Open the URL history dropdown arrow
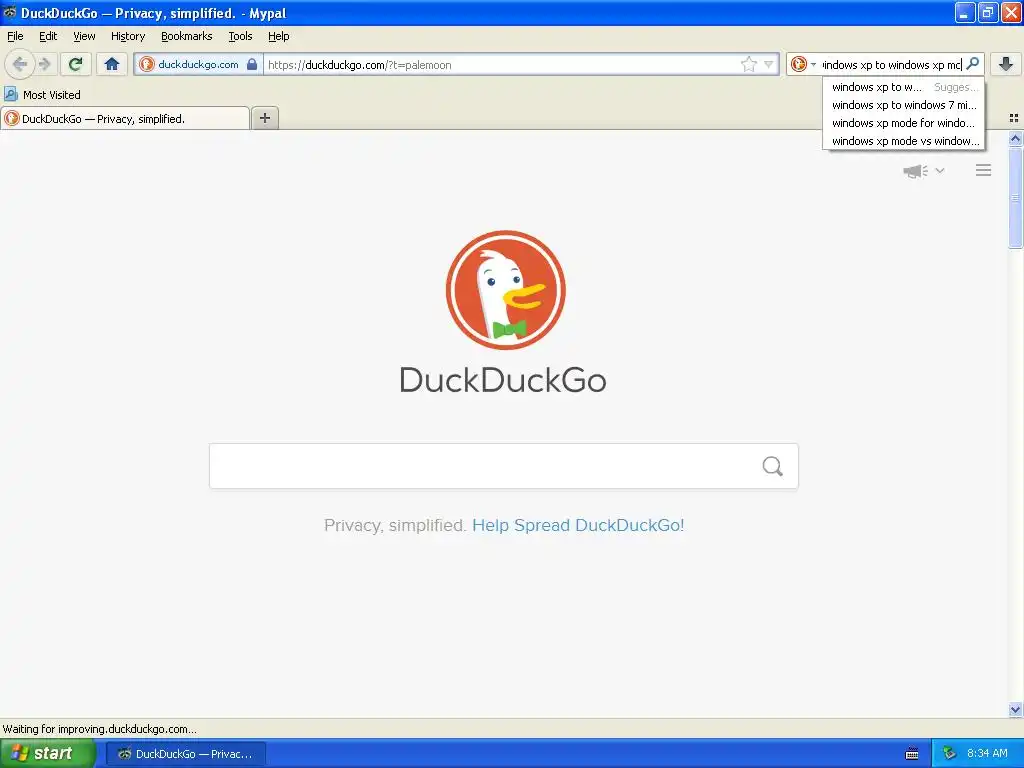The height and width of the screenshot is (768, 1024). tap(769, 64)
